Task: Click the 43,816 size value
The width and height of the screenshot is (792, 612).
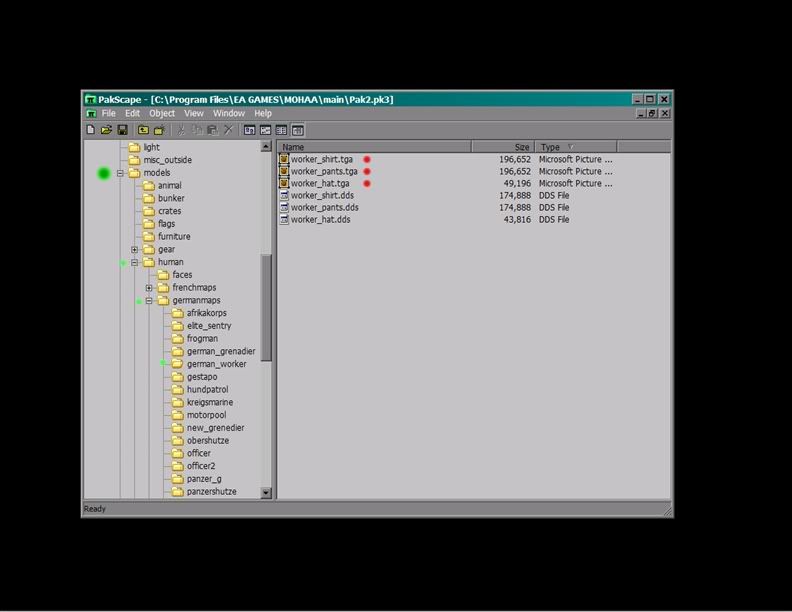Action: point(517,220)
